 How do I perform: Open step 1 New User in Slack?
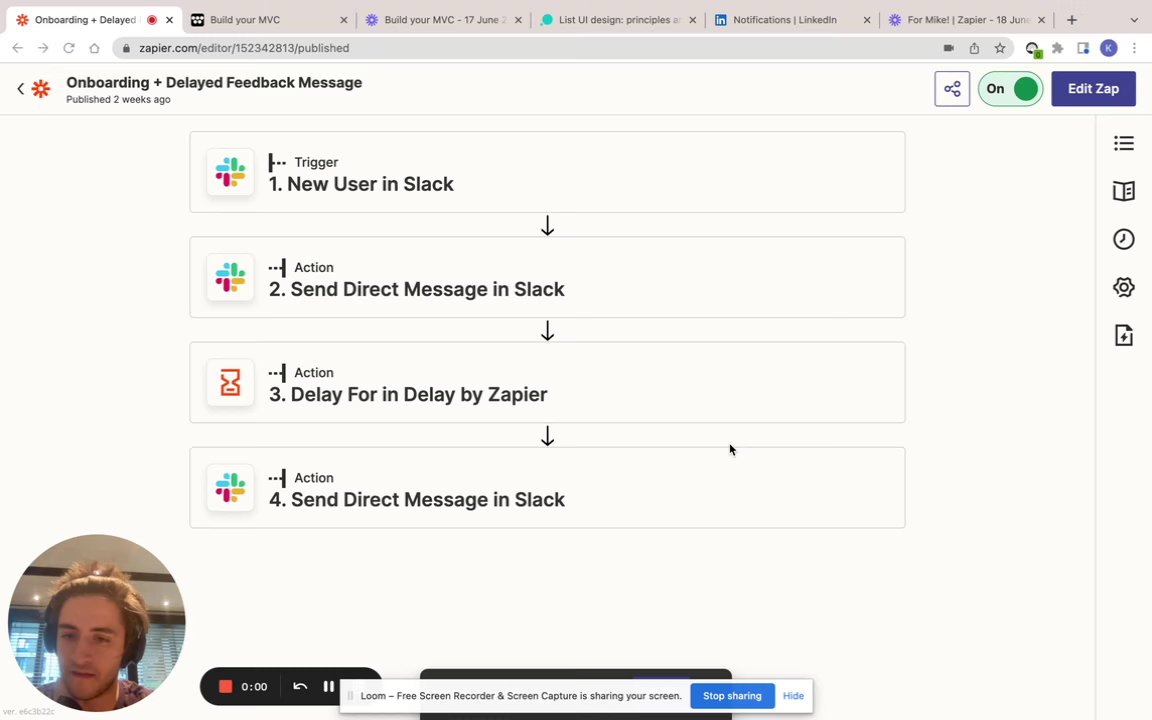(x=547, y=172)
